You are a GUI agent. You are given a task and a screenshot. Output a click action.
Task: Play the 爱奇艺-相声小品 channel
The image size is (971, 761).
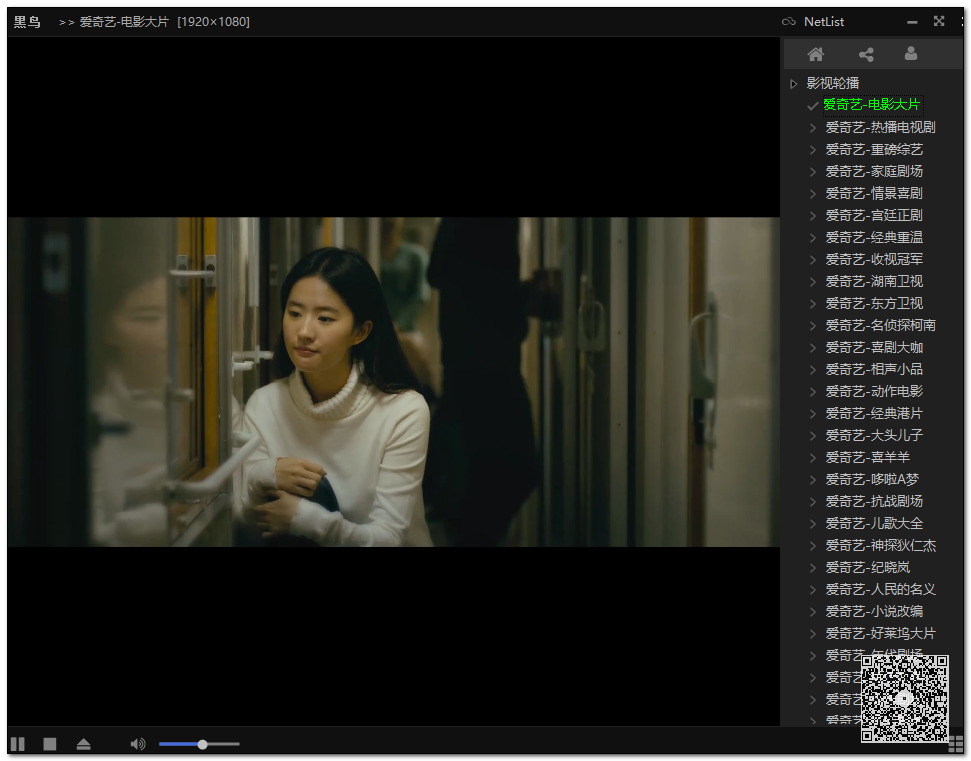[x=874, y=370]
